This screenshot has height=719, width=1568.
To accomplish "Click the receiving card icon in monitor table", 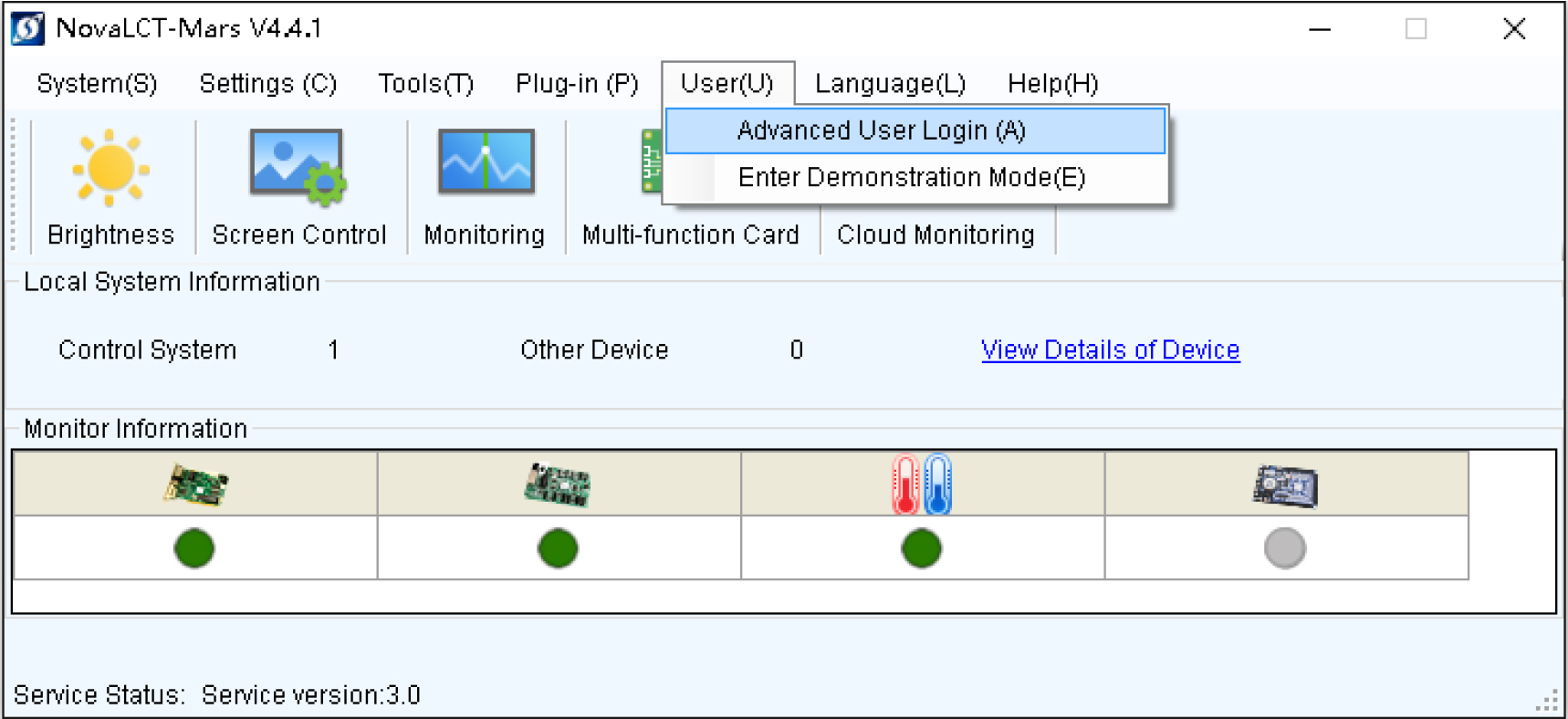I will 558,484.
